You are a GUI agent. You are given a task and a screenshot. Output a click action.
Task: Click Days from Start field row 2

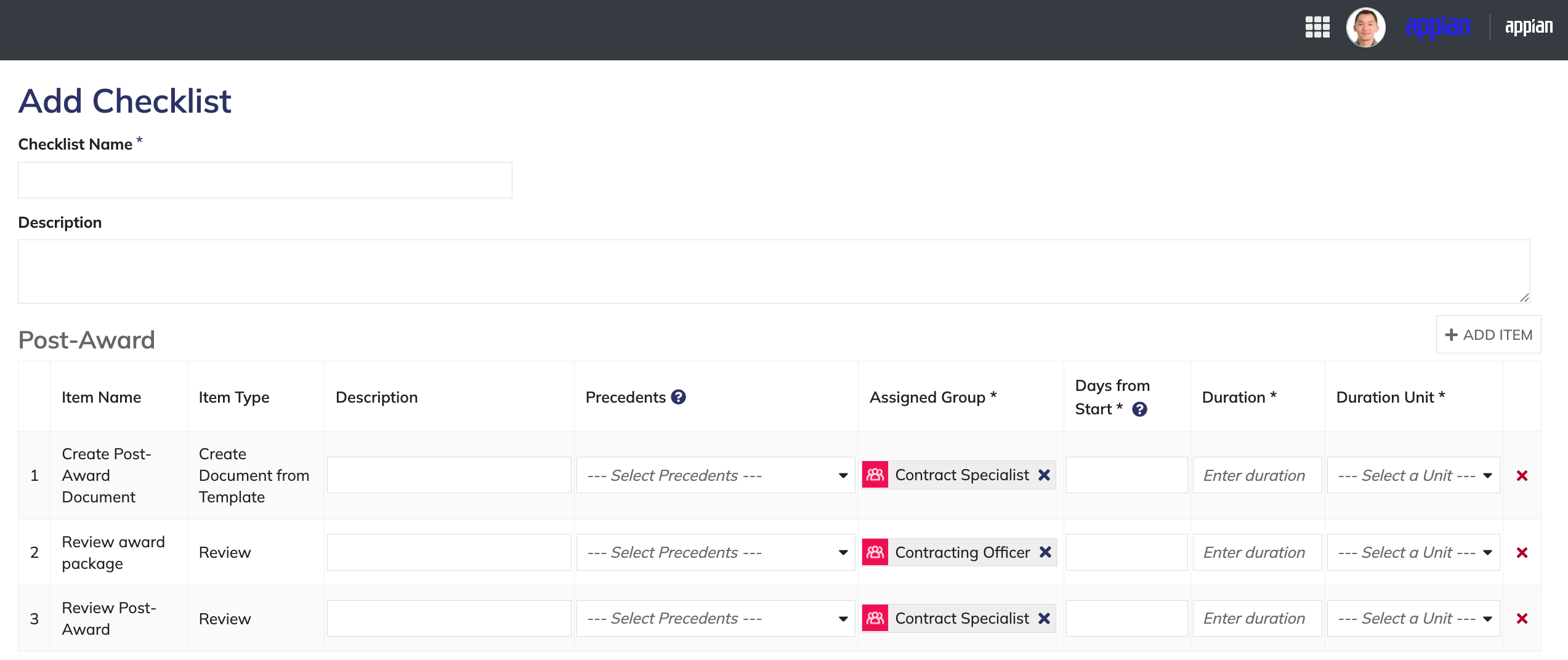[x=1127, y=552]
